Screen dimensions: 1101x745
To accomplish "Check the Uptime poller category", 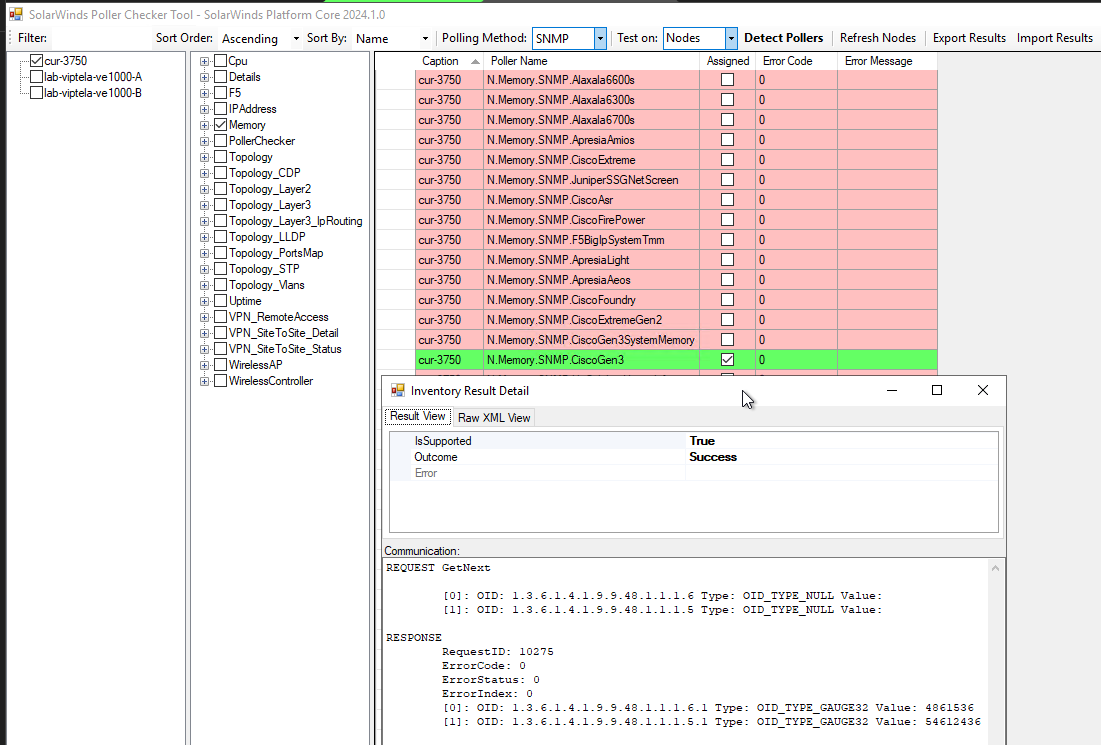I will tap(221, 300).
